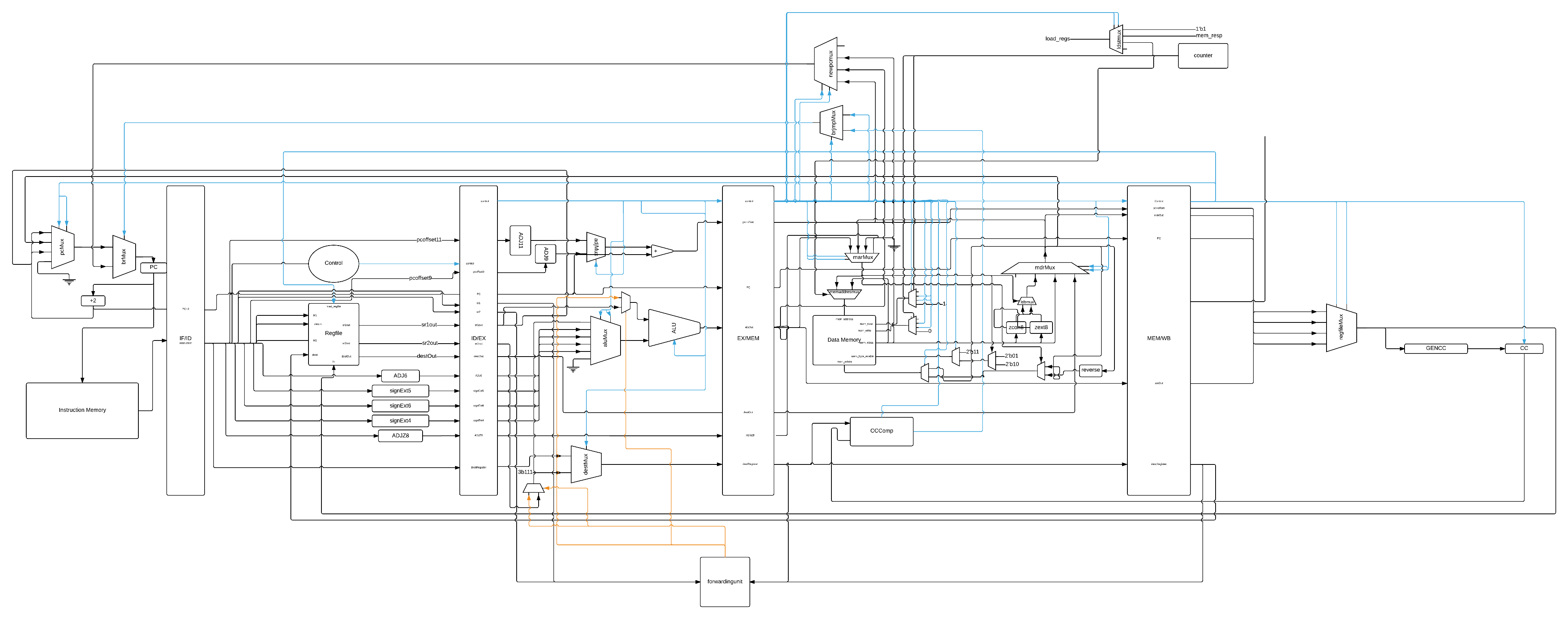
Task: Select the ADJ11 box
Action: tap(521, 240)
